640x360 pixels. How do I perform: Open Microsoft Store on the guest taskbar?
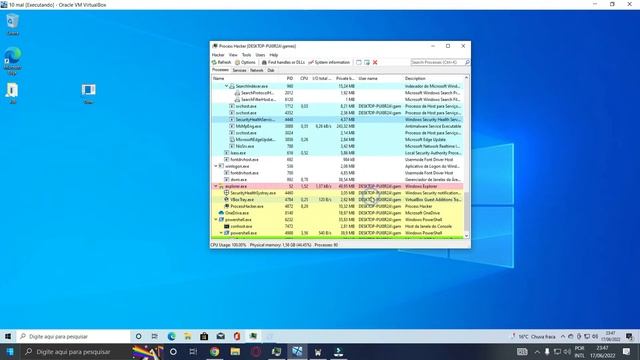tap(204, 336)
